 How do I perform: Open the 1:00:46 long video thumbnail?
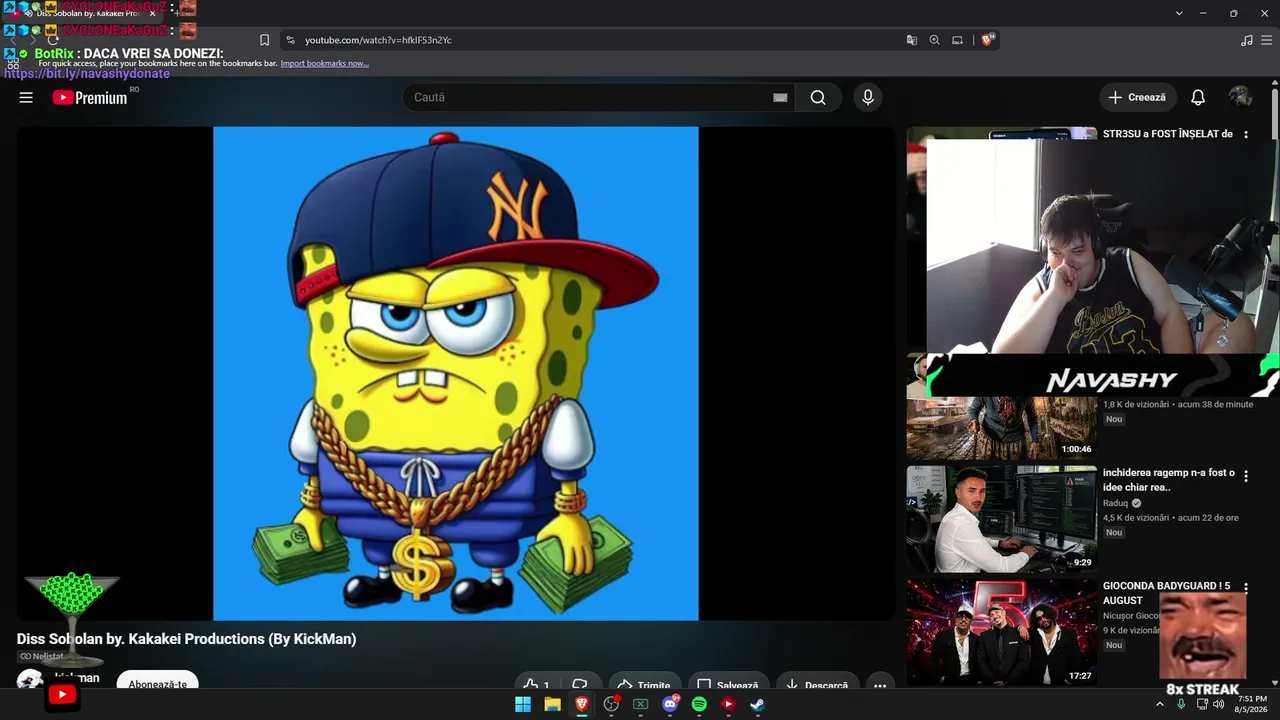[1002, 428]
